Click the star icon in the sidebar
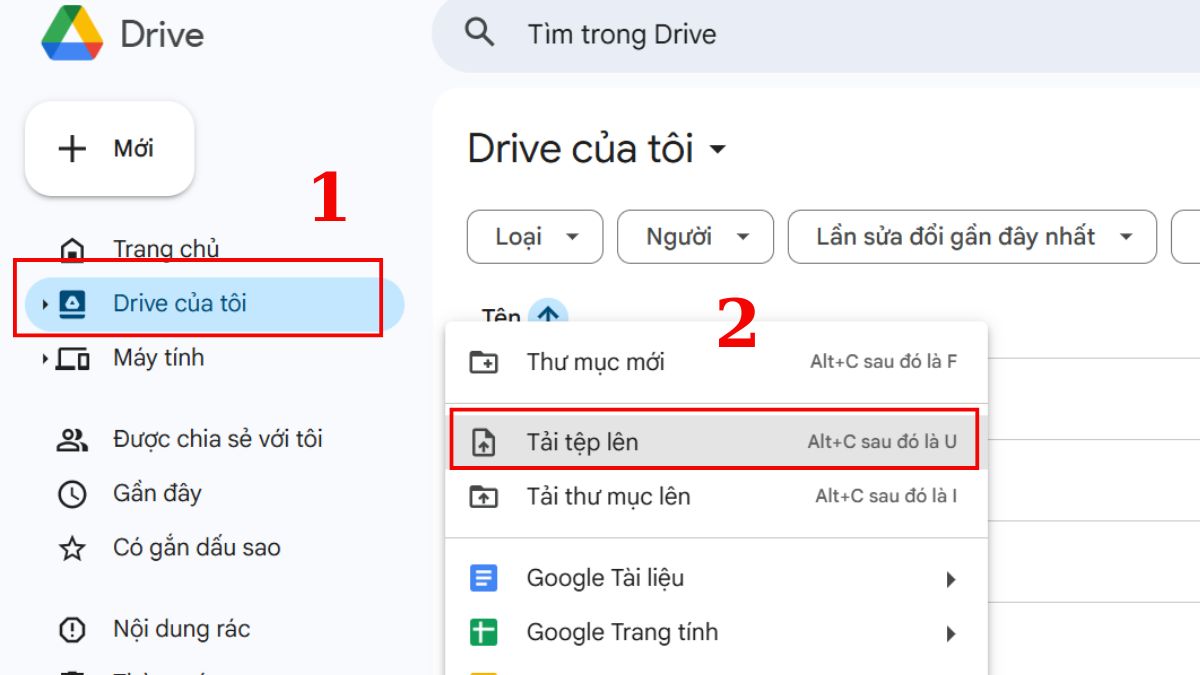1200x675 pixels. tap(72, 548)
